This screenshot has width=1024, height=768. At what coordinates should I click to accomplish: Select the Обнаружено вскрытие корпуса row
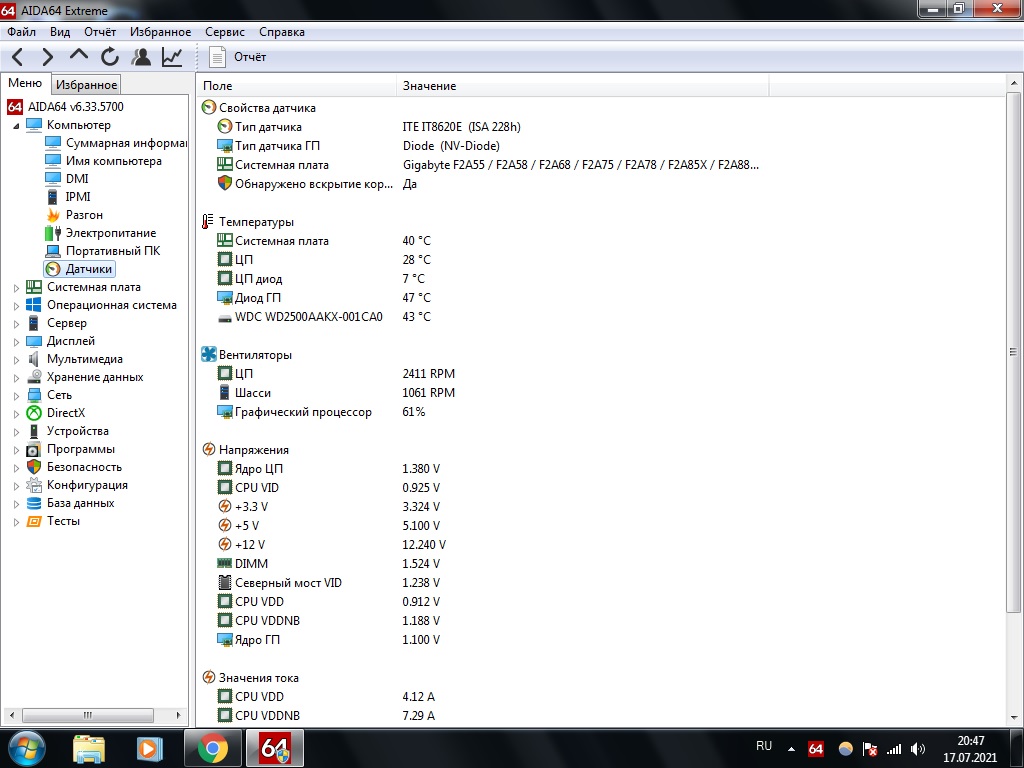[483, 184]
